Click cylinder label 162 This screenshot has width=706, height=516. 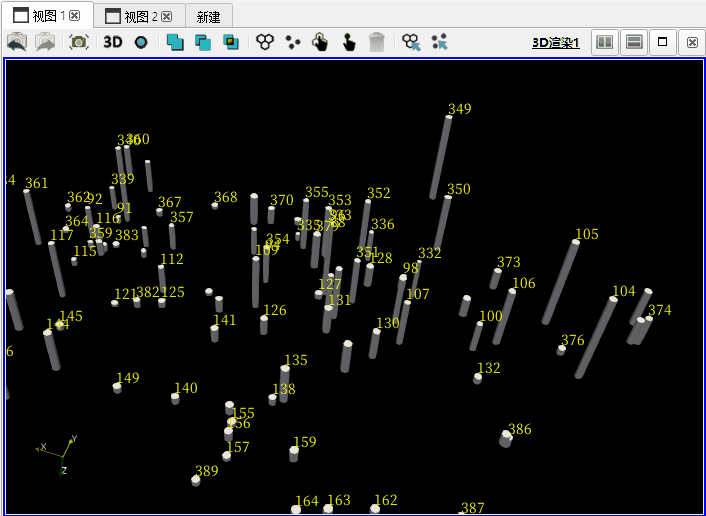tap(386, 500)
